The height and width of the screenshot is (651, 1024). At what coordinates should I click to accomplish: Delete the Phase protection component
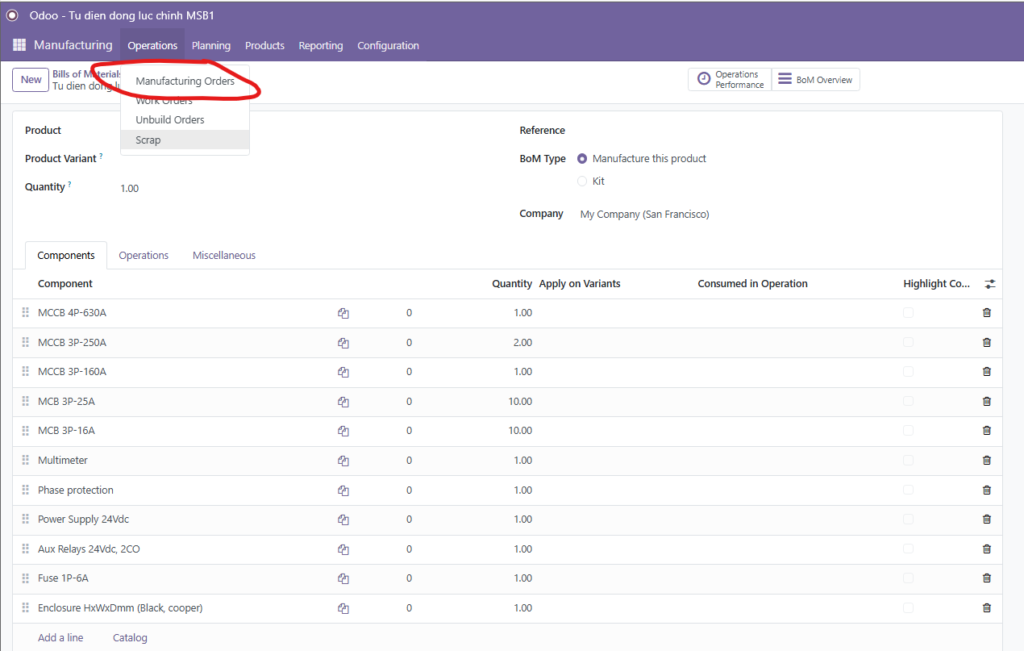coord(986,490)
